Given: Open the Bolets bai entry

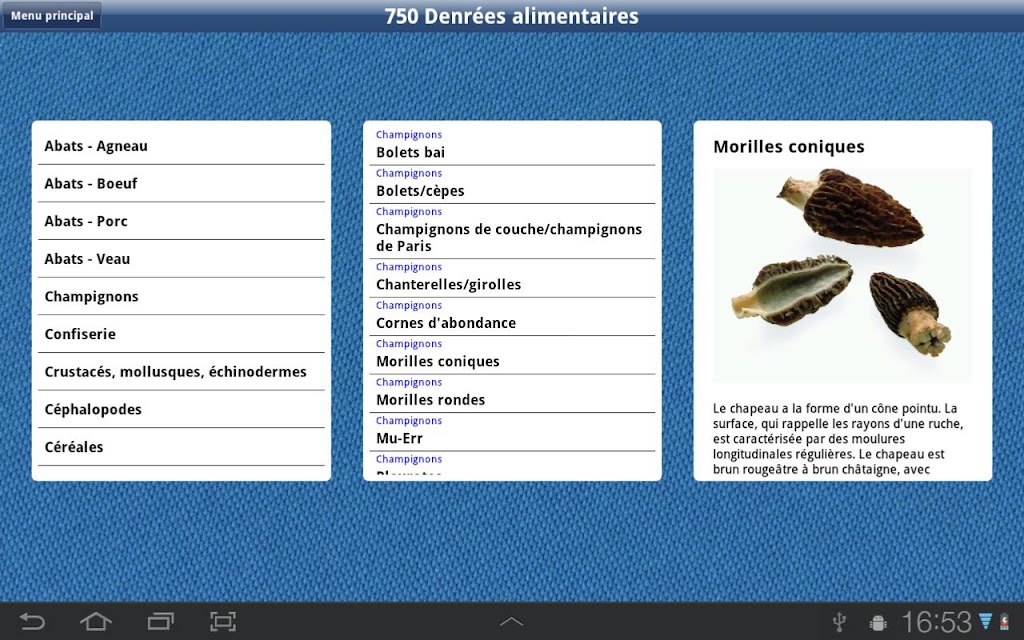Looking at the screenshot, I should [x=512, y=145].
